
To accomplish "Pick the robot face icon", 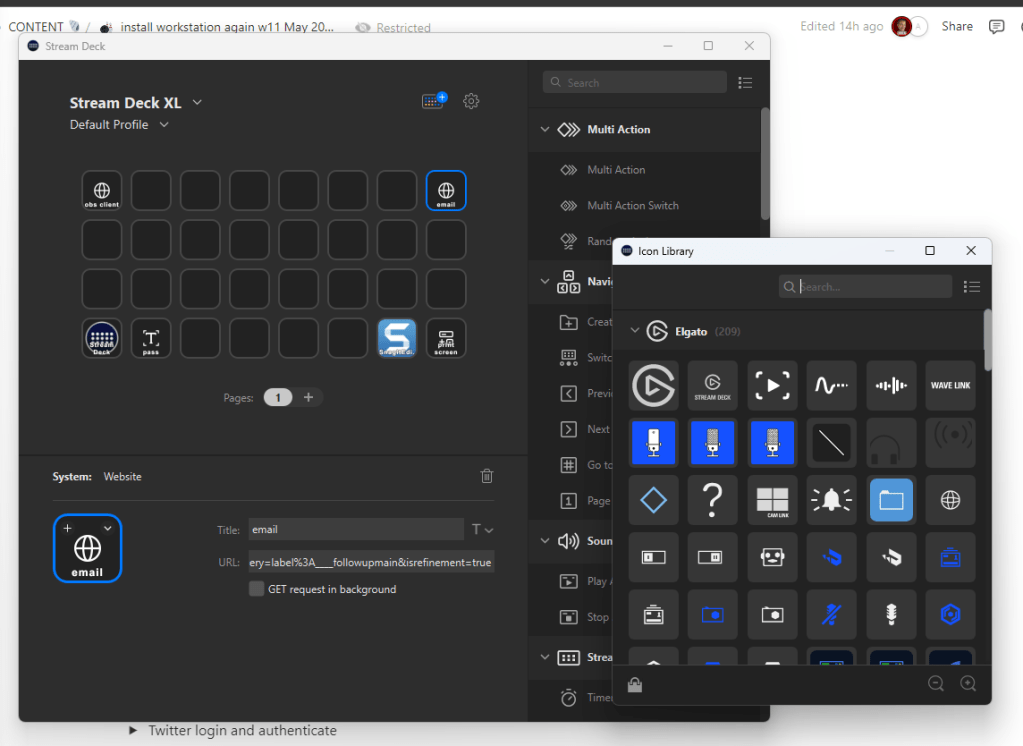I will (x=772, y=557).
